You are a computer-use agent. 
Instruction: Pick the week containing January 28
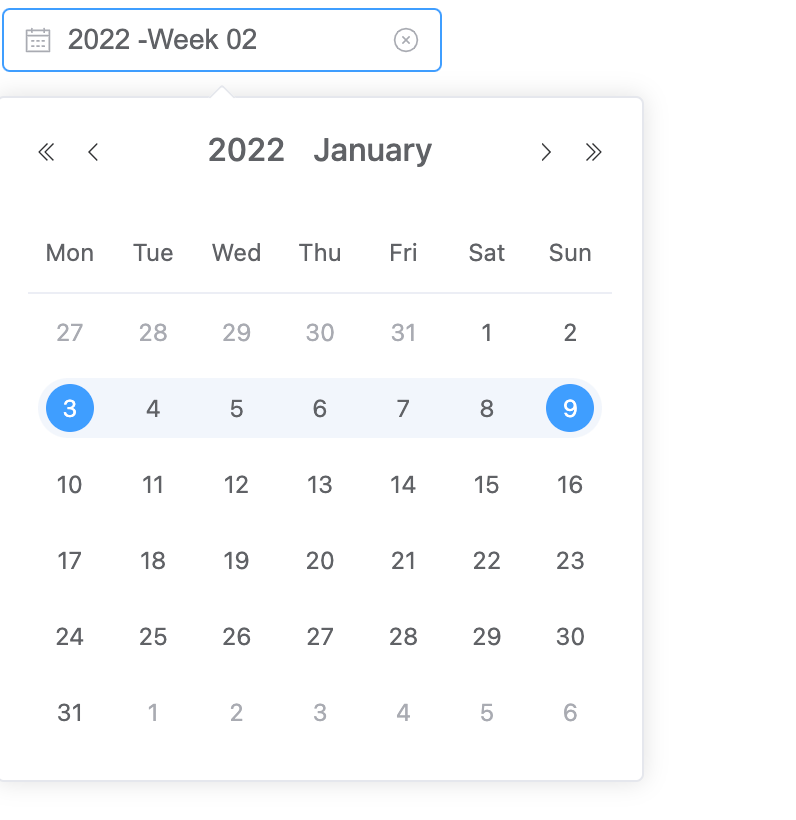click(x=403, y=636)
